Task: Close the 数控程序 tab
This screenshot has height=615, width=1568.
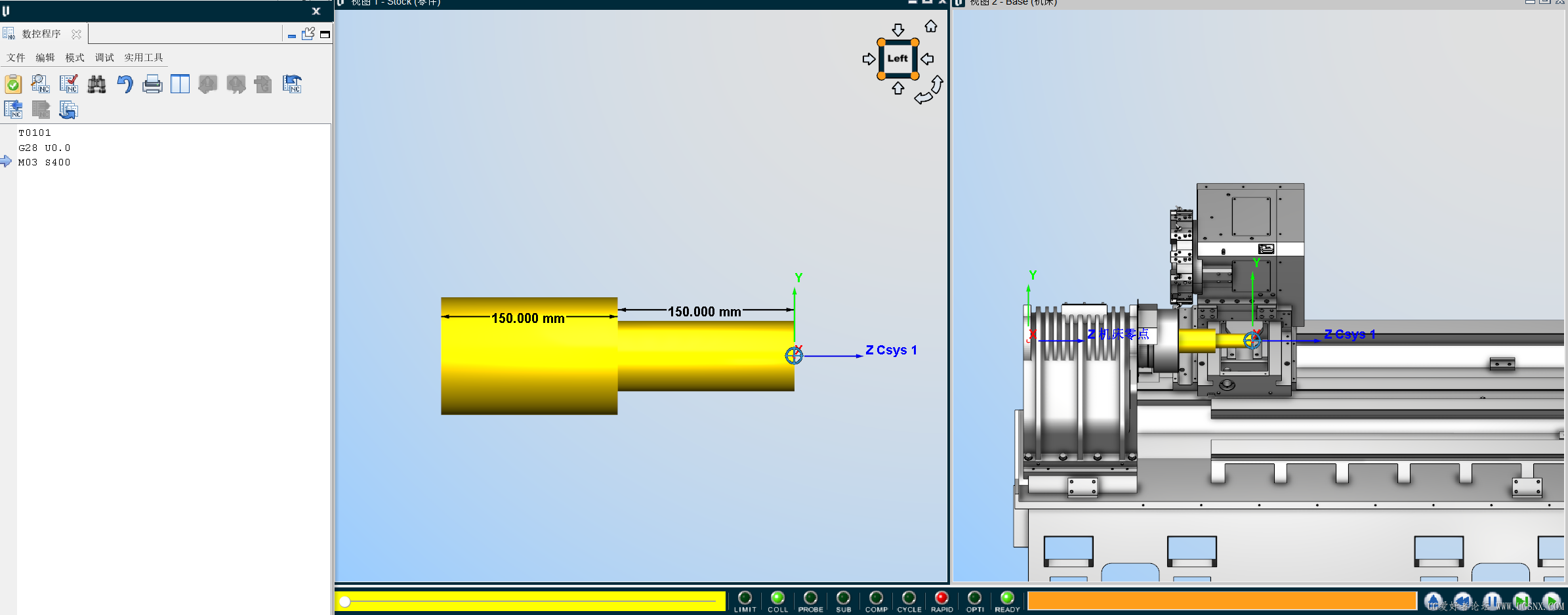Action: (77, 34)
